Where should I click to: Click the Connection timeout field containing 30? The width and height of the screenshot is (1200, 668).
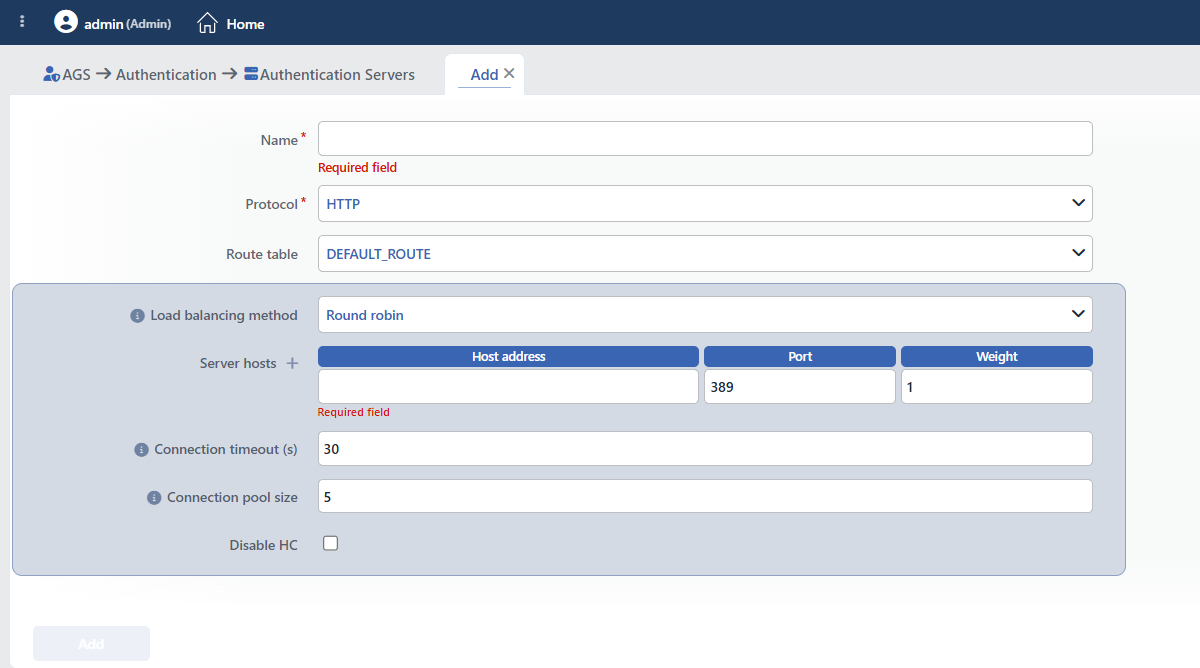705,449
